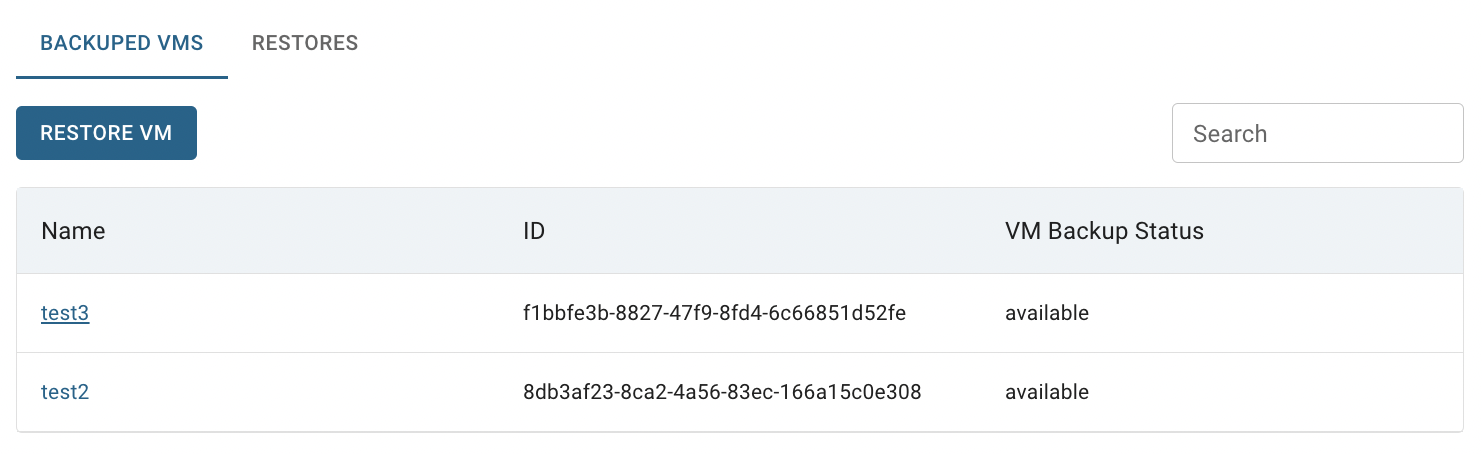Select the UUID ending in 6c66851d52fe

[x=714, y=313]
